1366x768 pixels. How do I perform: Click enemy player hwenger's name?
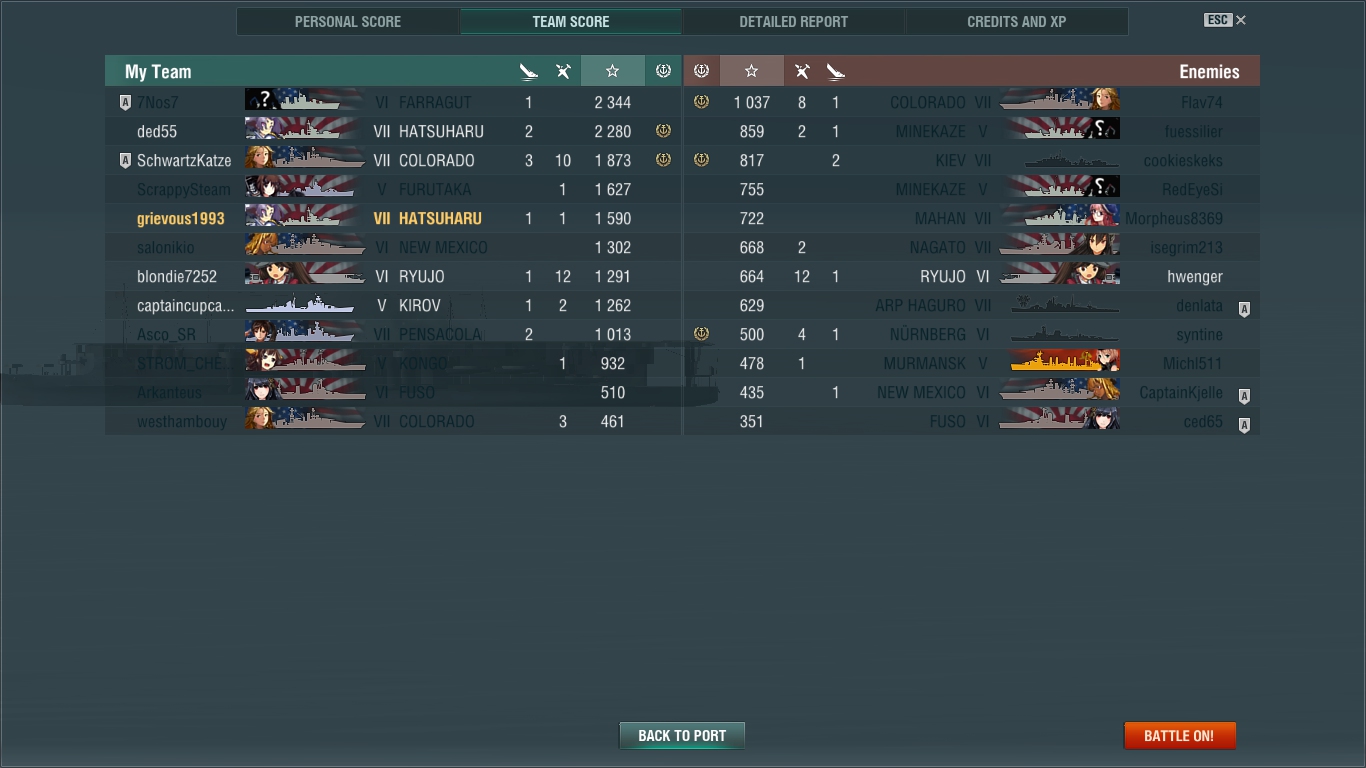(x=1195, y=276)
